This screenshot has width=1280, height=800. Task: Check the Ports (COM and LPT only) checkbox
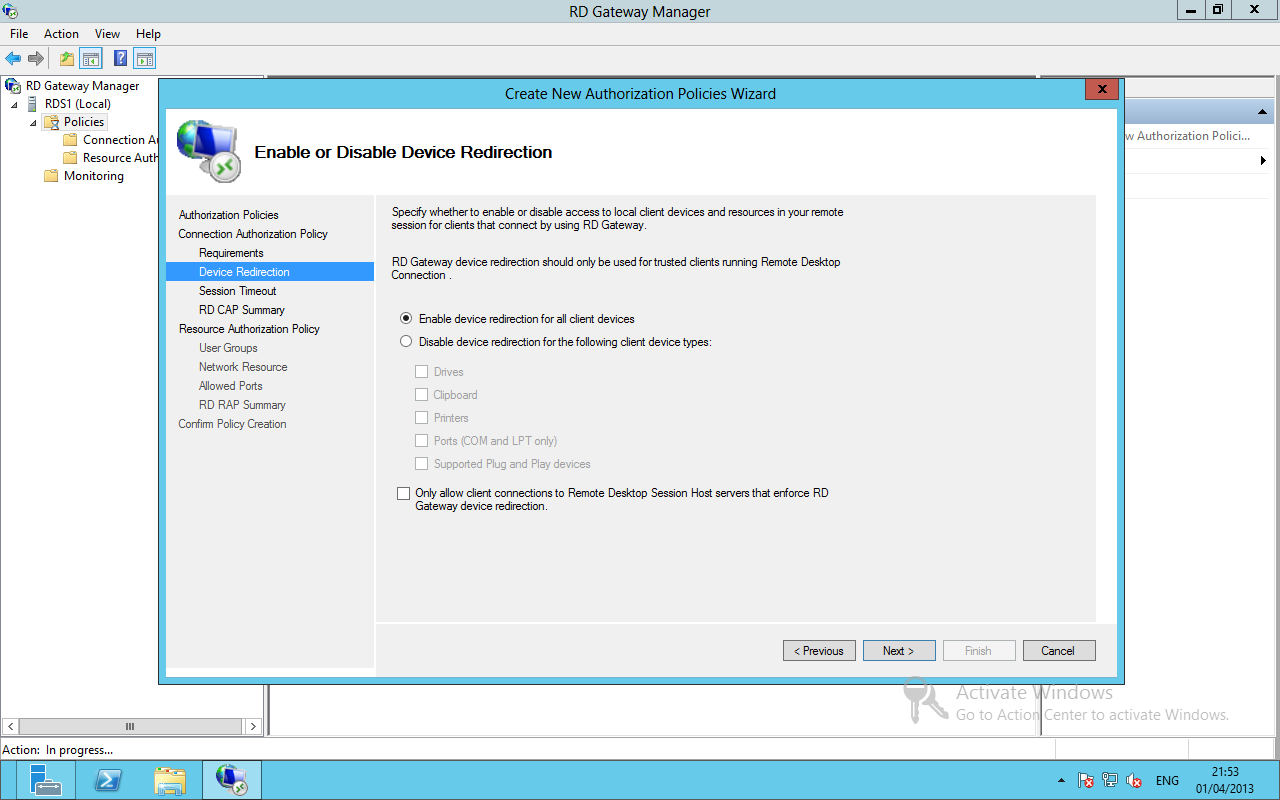tap(422, 441)
